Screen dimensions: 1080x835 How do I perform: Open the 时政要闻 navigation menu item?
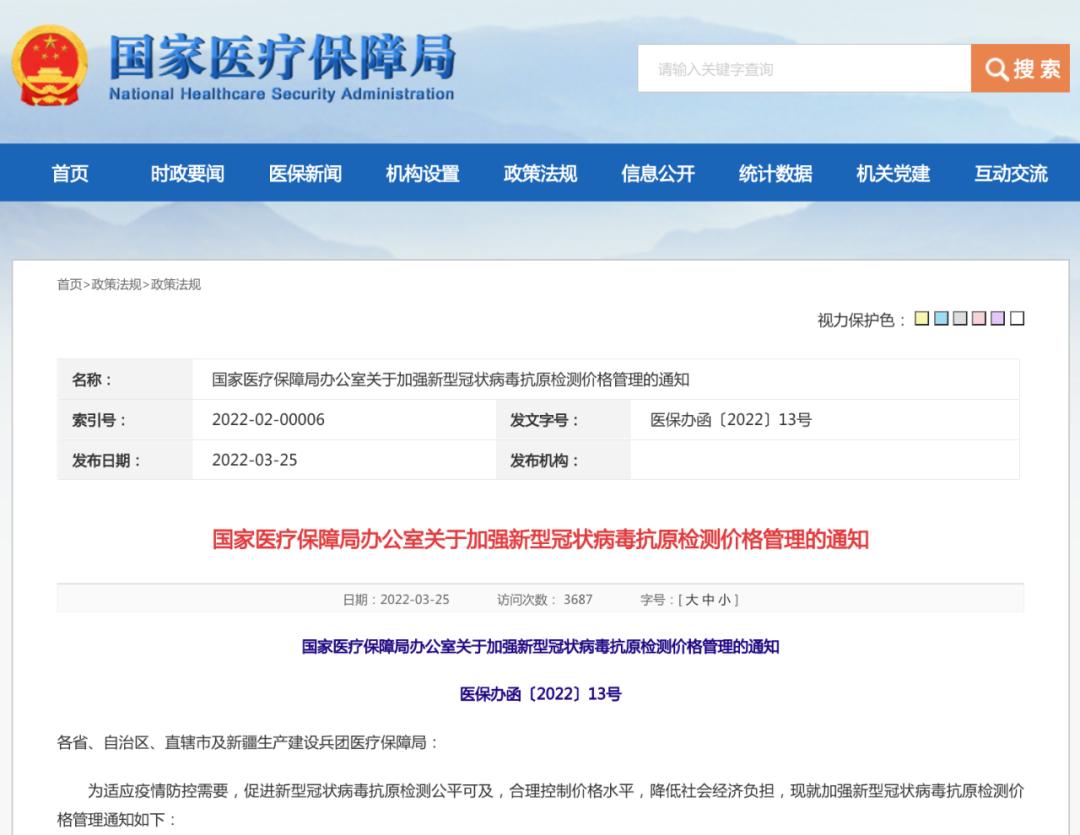(x=188, y=173)
